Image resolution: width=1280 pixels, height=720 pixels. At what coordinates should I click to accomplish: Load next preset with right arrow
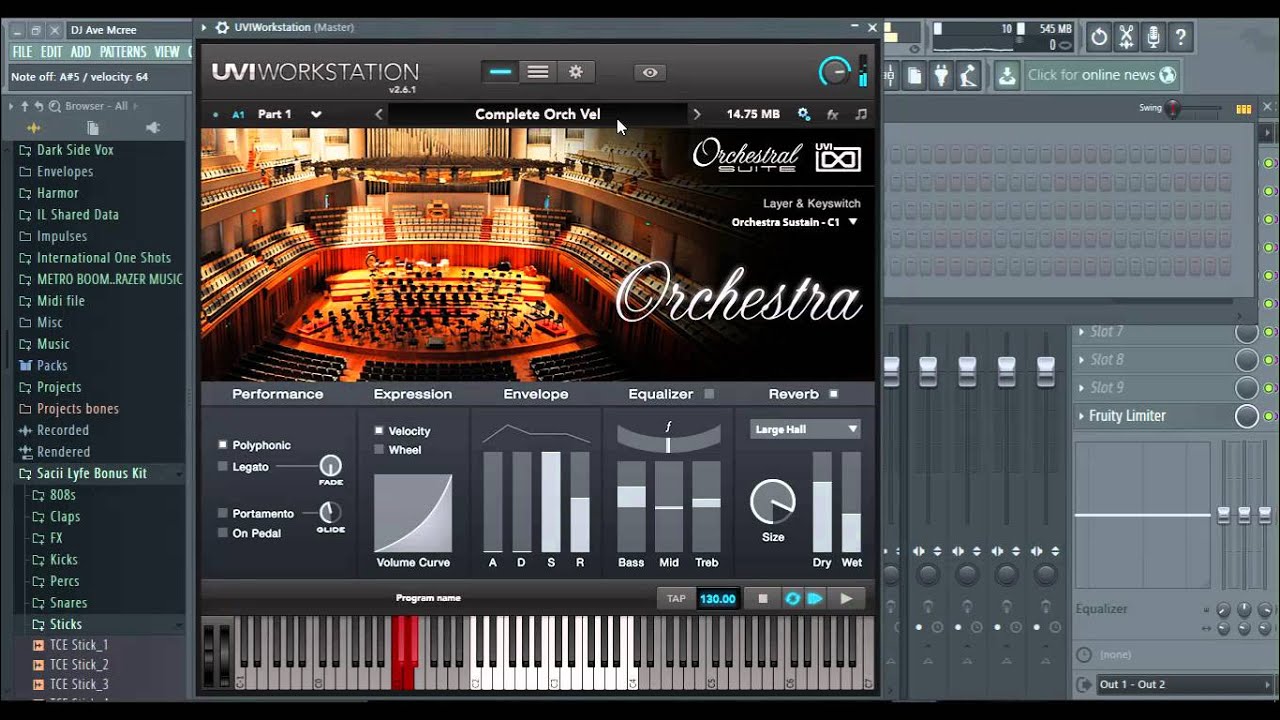click(697, 114)
